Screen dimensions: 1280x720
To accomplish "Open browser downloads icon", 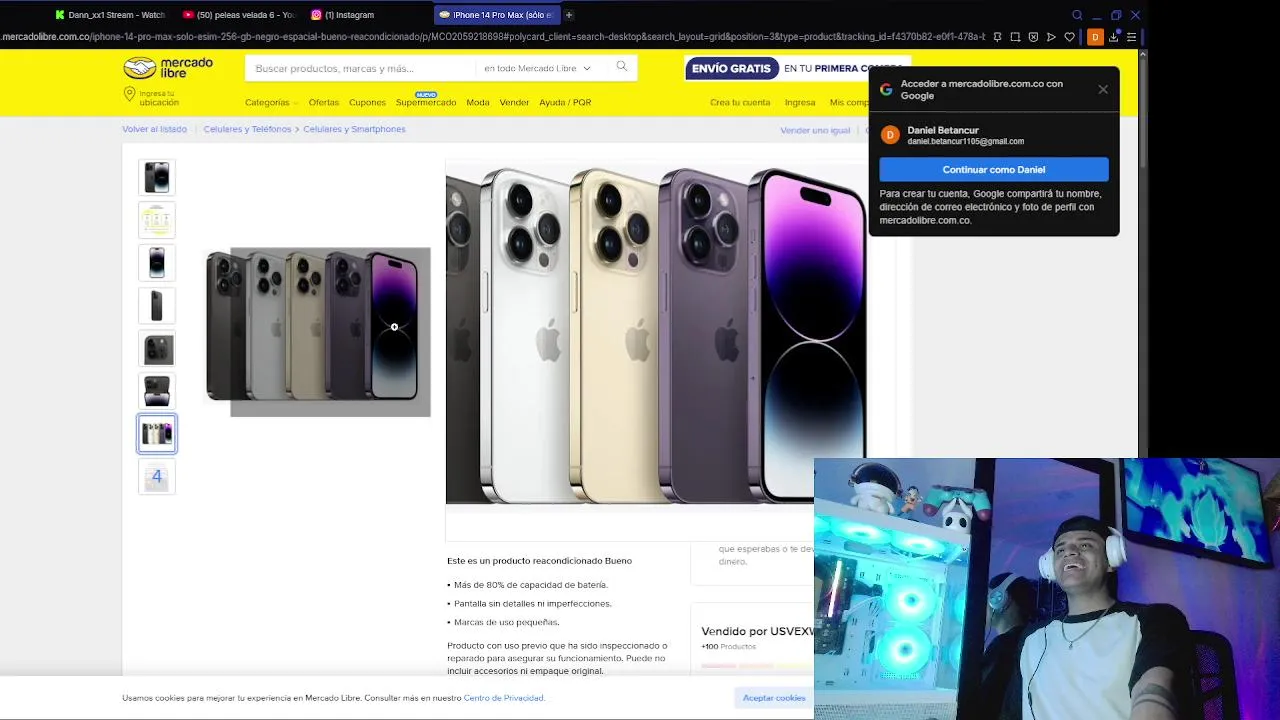I will point(1113,37).
